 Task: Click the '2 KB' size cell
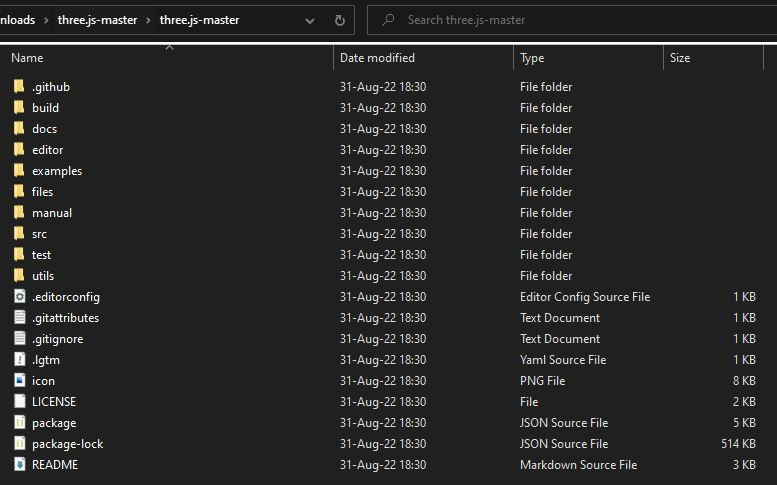(744, 402)
